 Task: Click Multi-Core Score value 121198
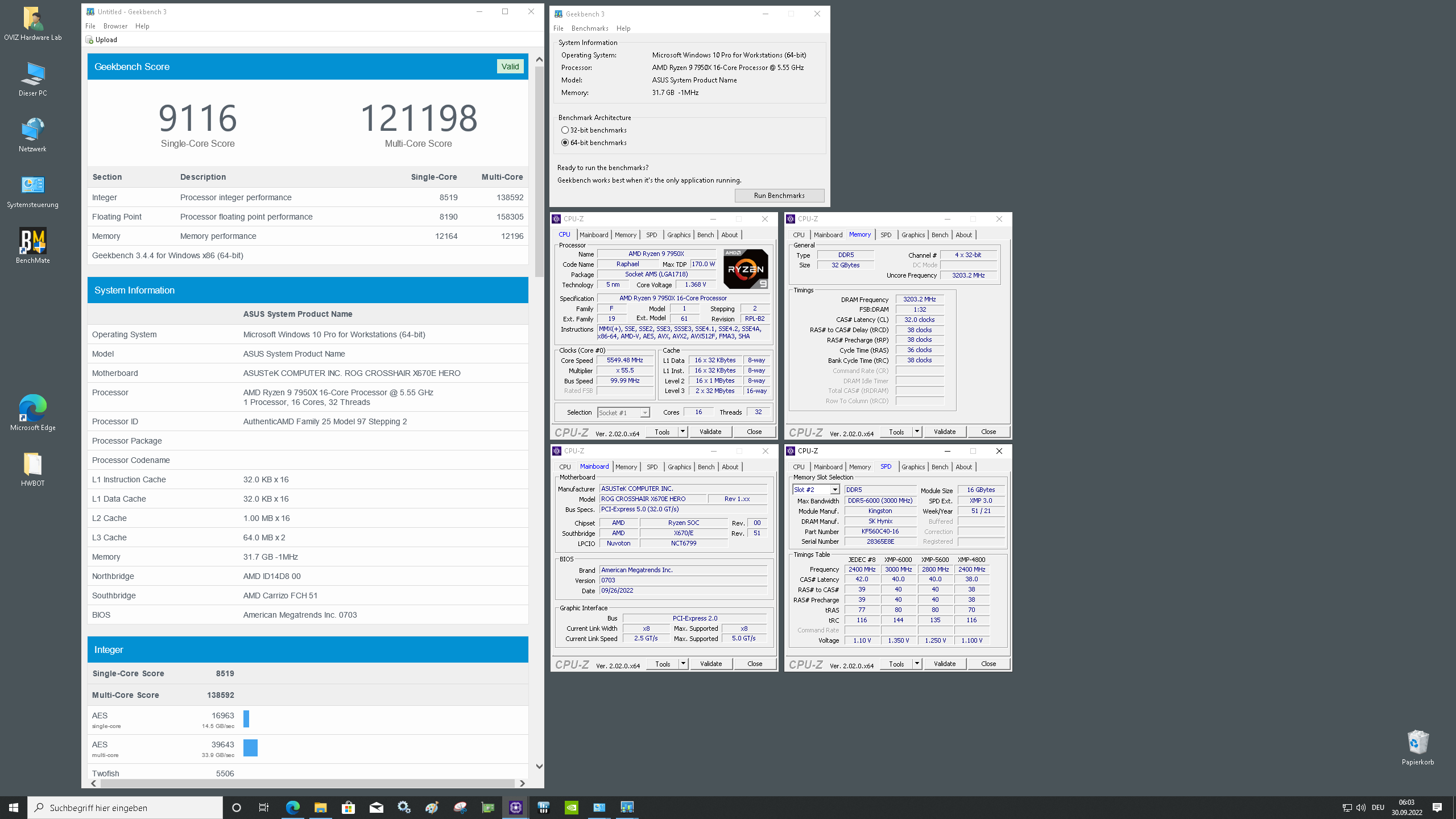pyautogui.click(x=419, y=118)
